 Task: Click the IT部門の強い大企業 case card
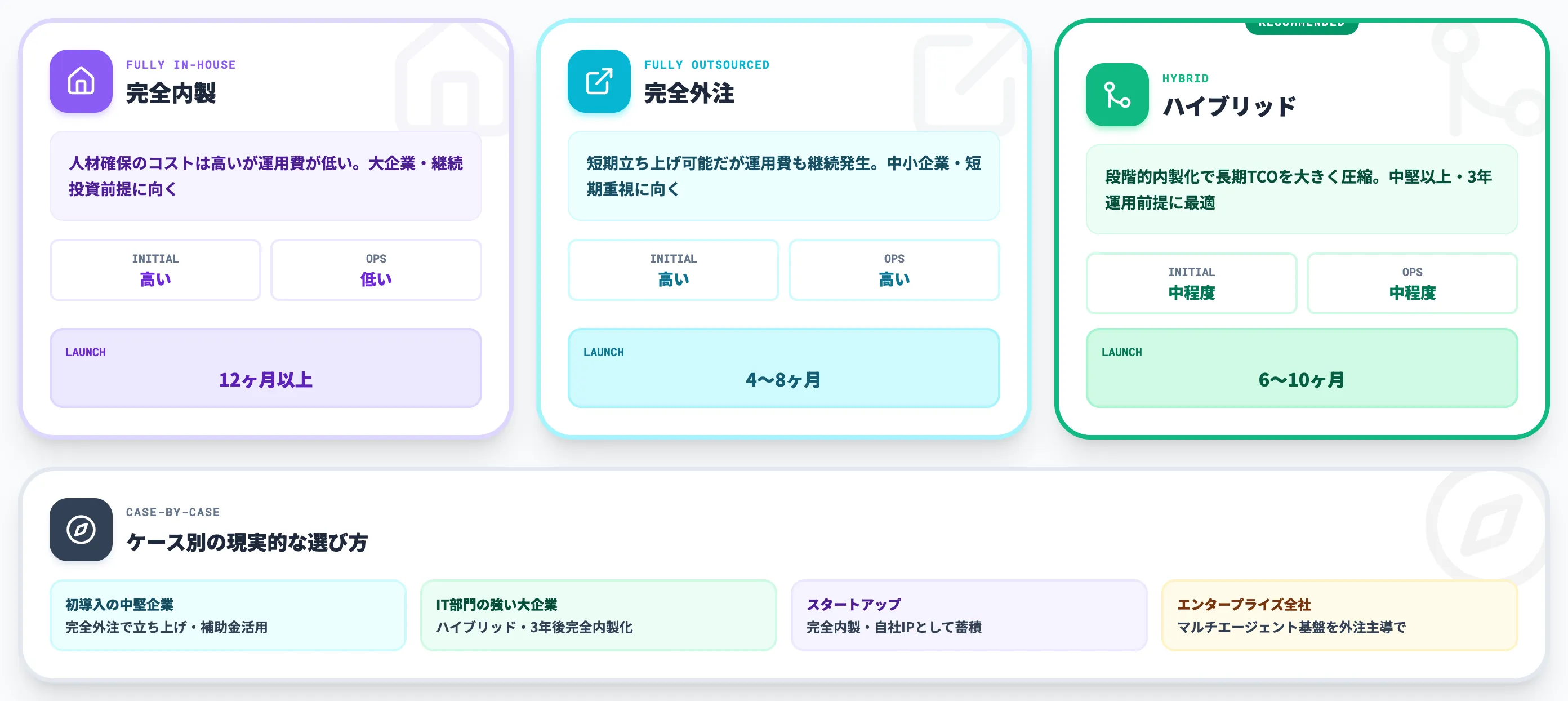(x=598, y=615)
